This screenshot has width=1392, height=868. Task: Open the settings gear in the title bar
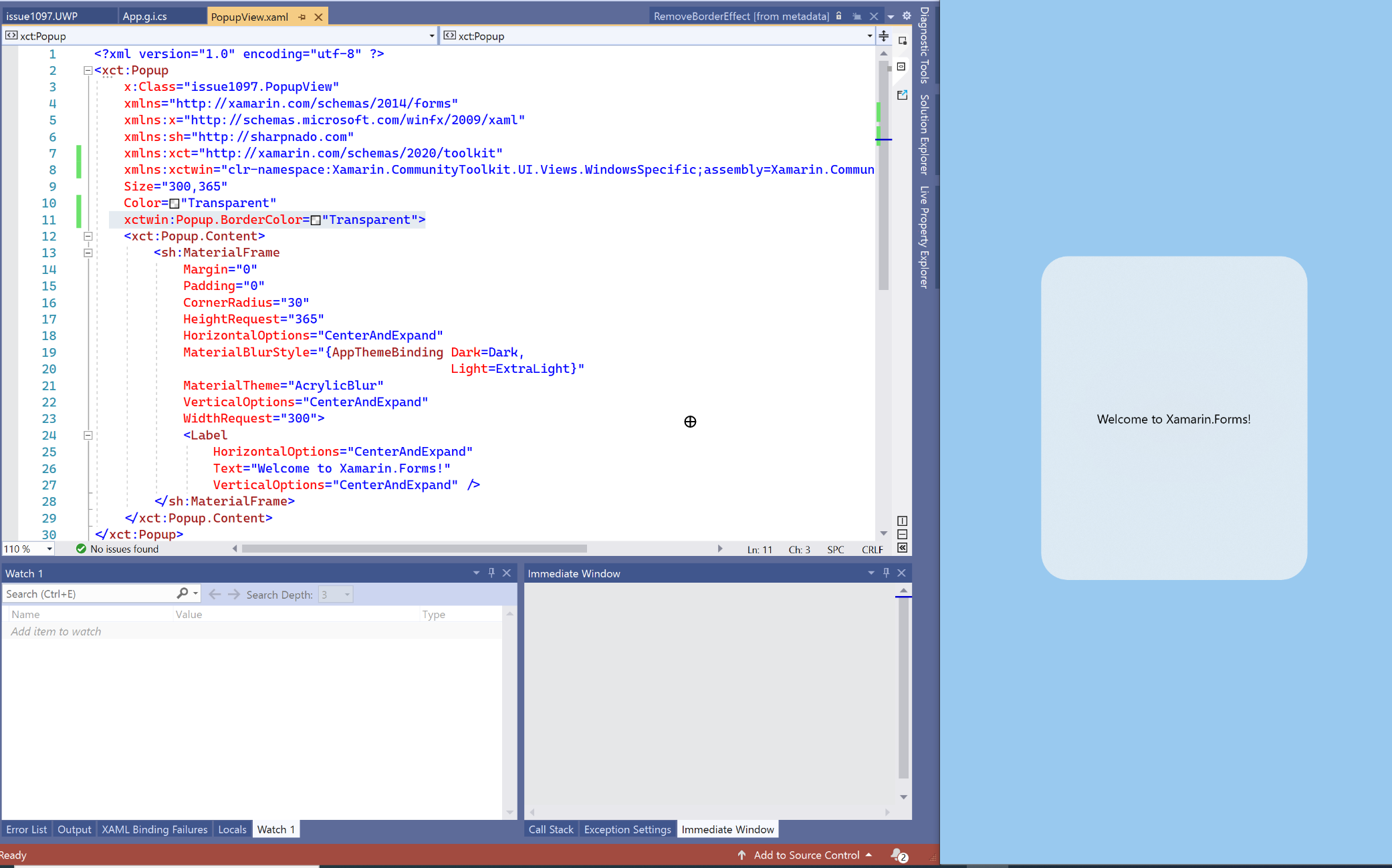pos(907,15)
